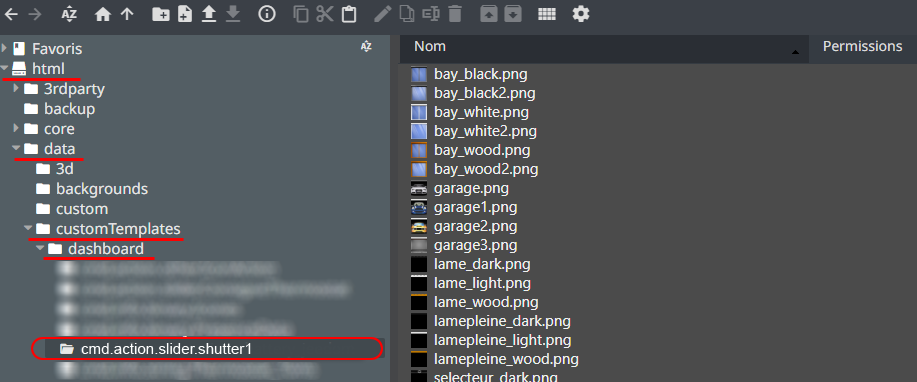Click the create archive icon
Screen dimensions: 917x382
click(513, 14)
